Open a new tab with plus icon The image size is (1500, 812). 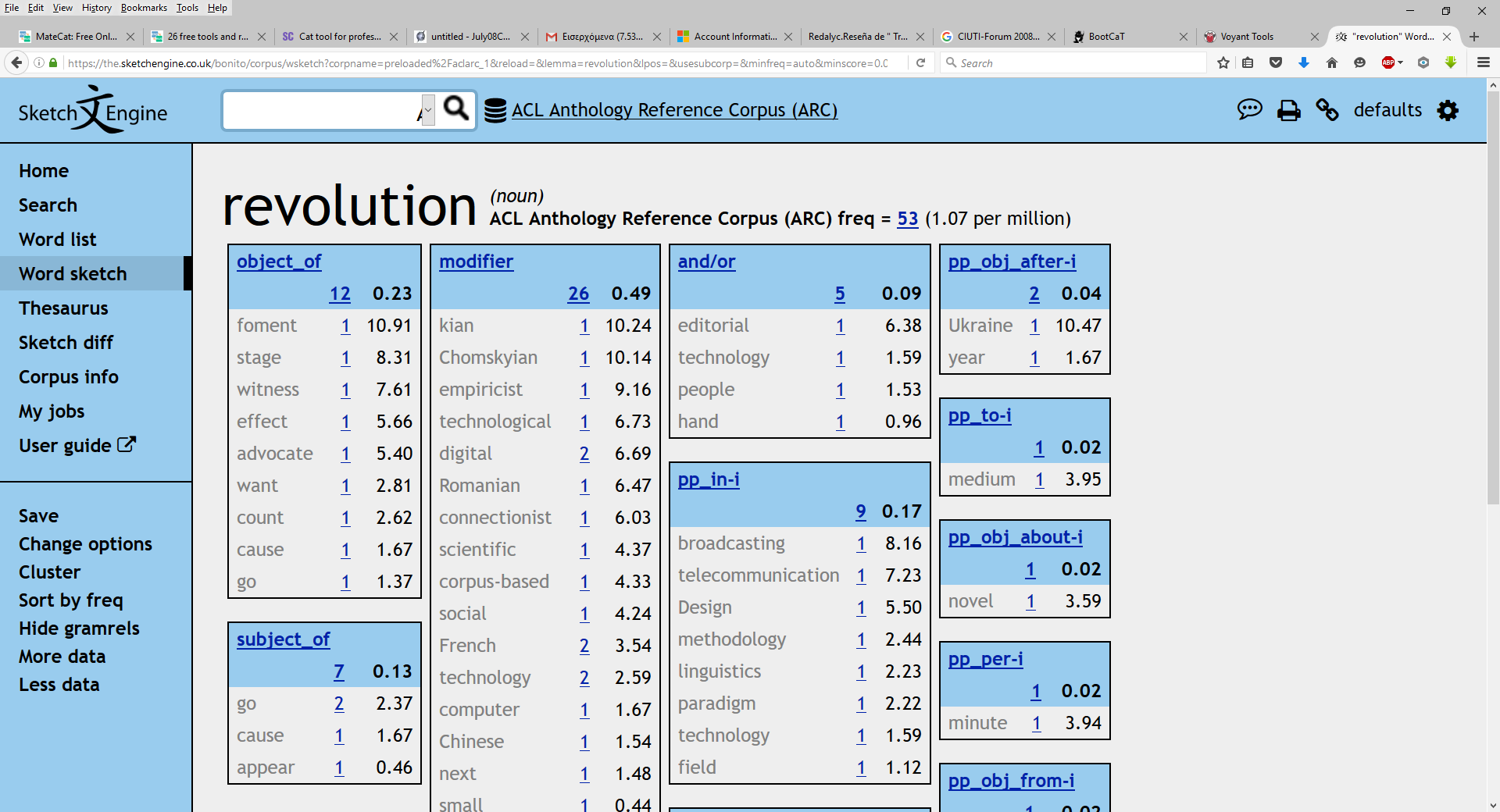(x=1473, y=37)
